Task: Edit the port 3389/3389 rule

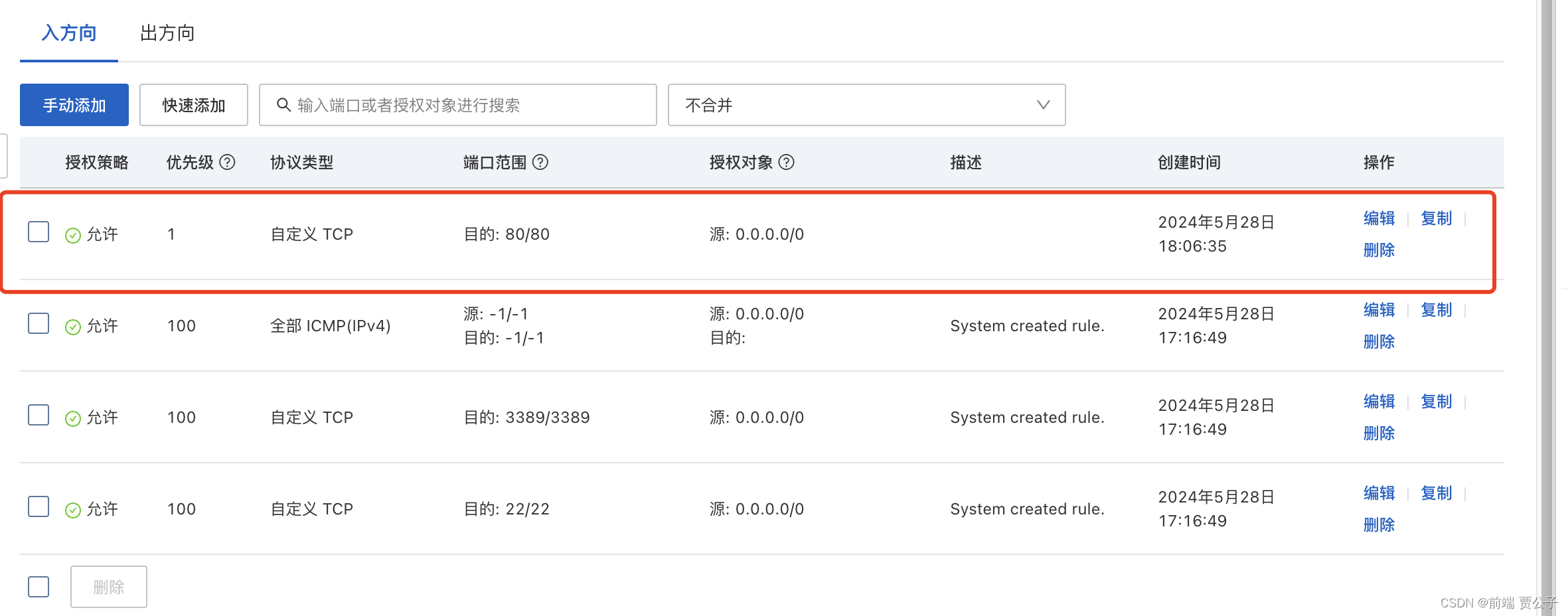Action: pyautogui.click(x=1379, y=402)
